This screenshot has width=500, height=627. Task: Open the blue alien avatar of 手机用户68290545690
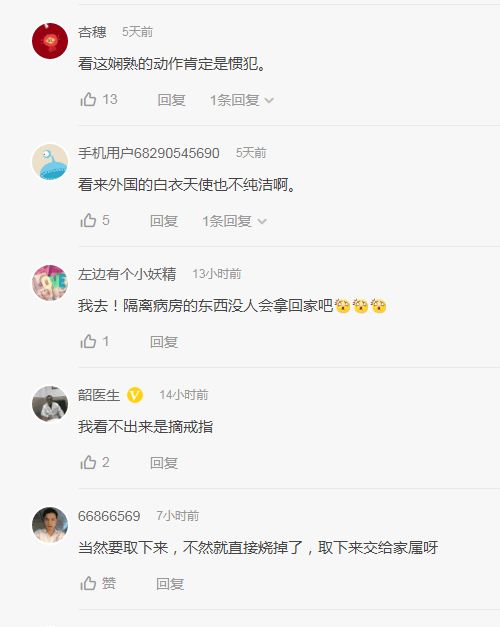click(50, 162)
